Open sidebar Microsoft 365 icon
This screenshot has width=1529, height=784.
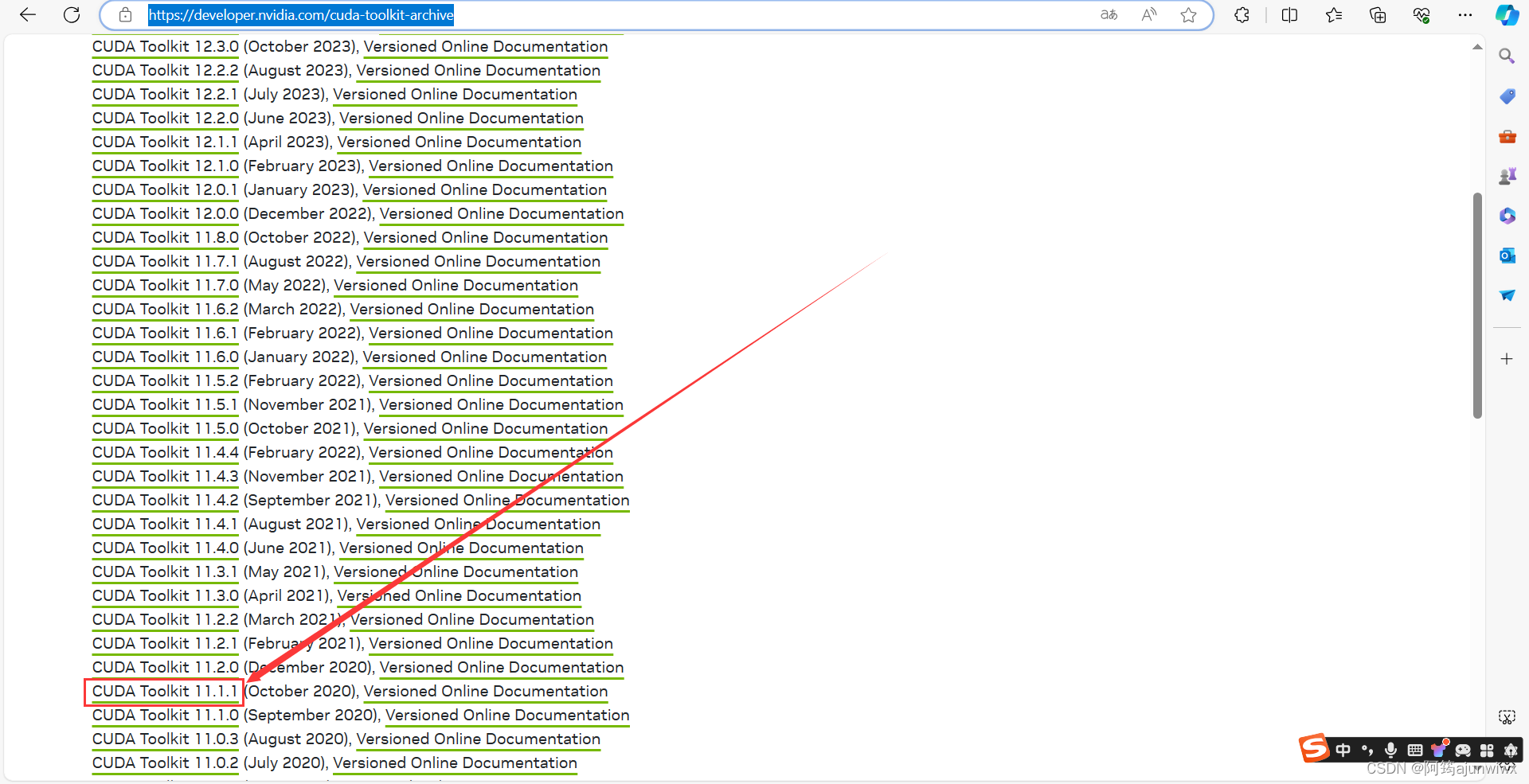tap(1507, 216)
